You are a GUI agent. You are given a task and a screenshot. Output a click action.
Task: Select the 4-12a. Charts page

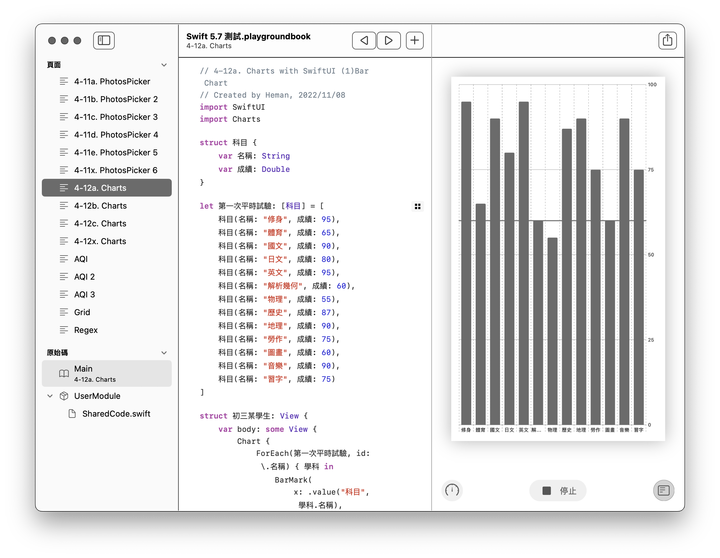(x=107, y=188)
